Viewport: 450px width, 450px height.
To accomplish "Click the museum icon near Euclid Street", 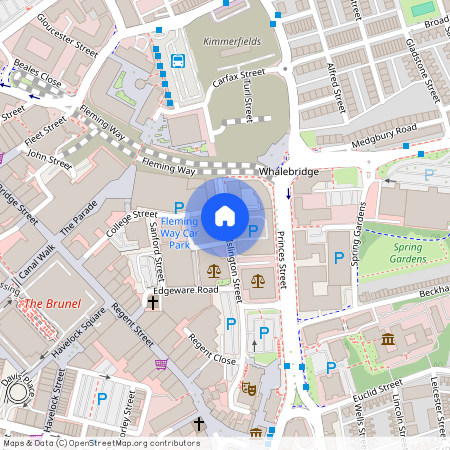I will (x=388, y=339).
